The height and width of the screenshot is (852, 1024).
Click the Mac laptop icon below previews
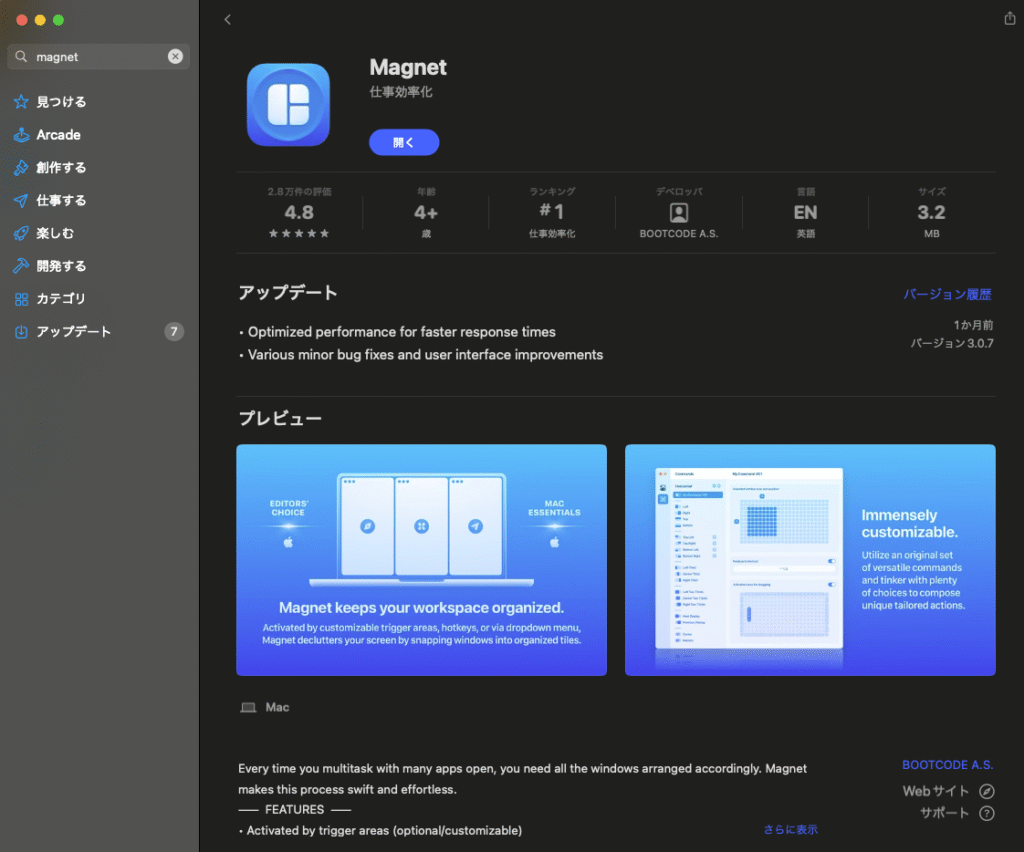(x=248, y=707)
